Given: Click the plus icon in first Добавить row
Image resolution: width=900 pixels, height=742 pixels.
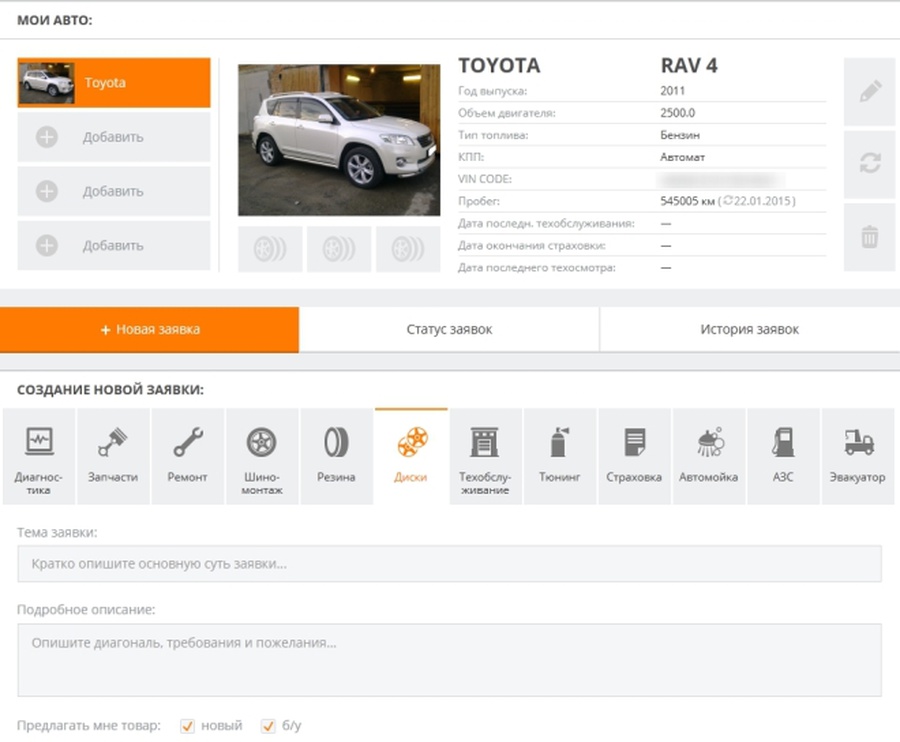Looking at the screenshot, I should click(x=46, y=137).
